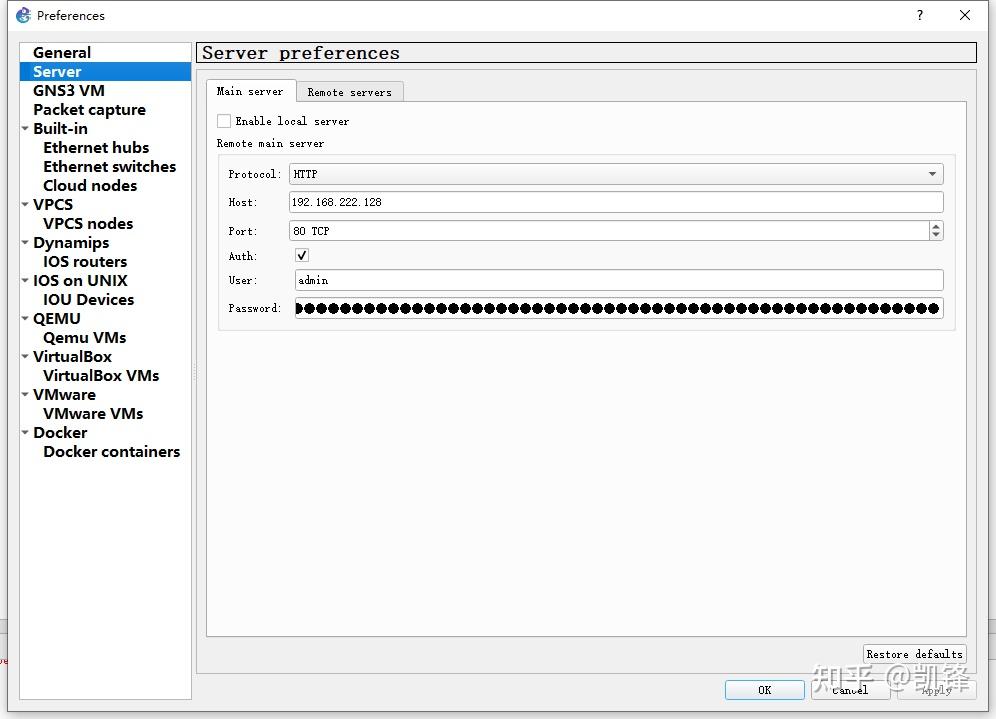Open Qemu VMs settings
This screenshot has width=996, height=719.
pyautogui.click(x=84, y=337)
